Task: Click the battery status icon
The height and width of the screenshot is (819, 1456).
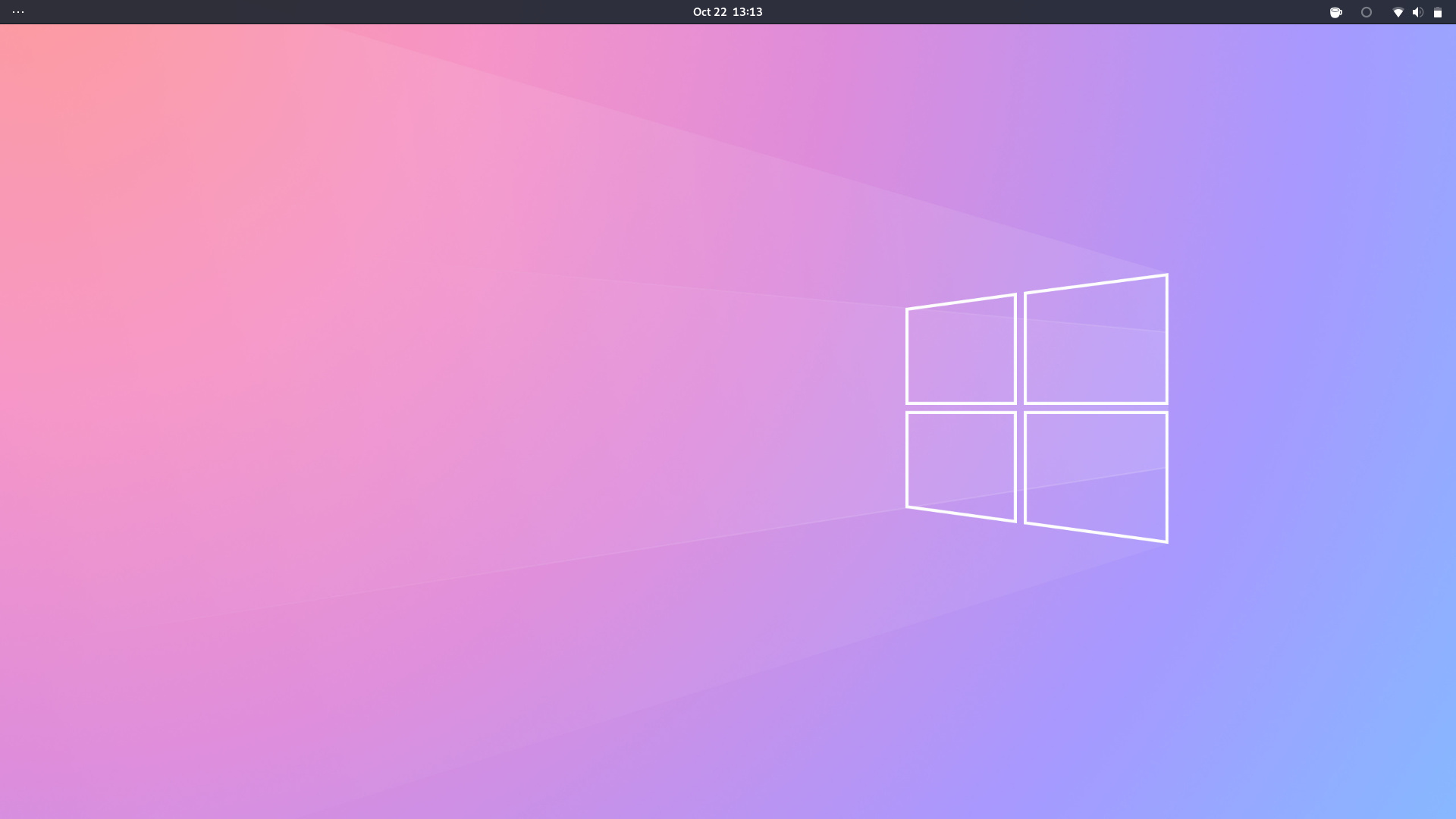Action: (1437, 12)
